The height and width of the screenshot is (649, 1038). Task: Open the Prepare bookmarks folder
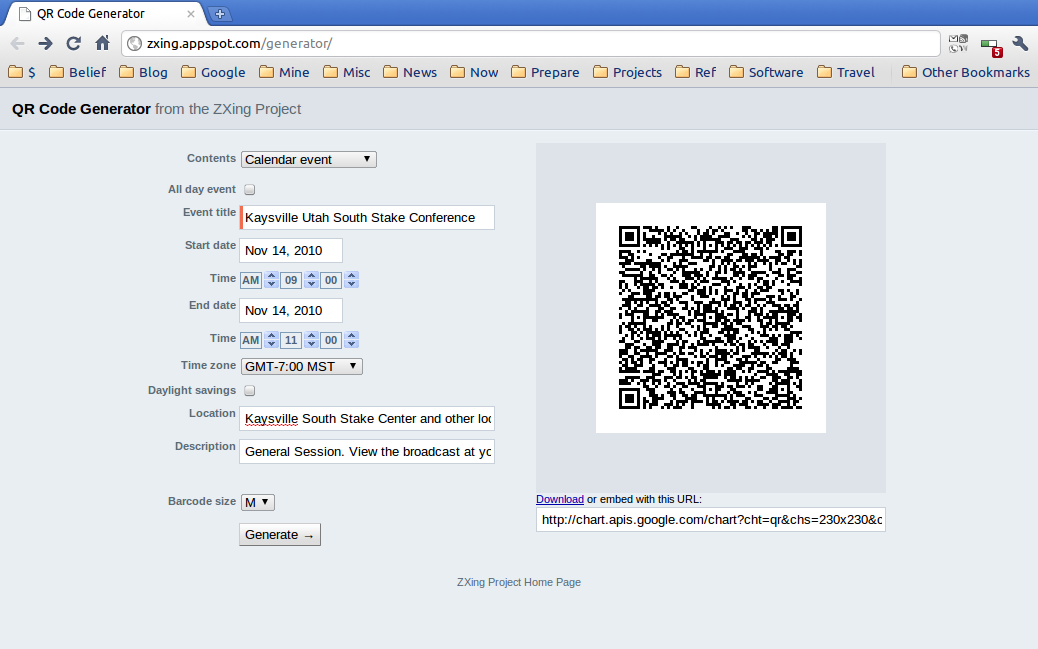tap(545, 72)
